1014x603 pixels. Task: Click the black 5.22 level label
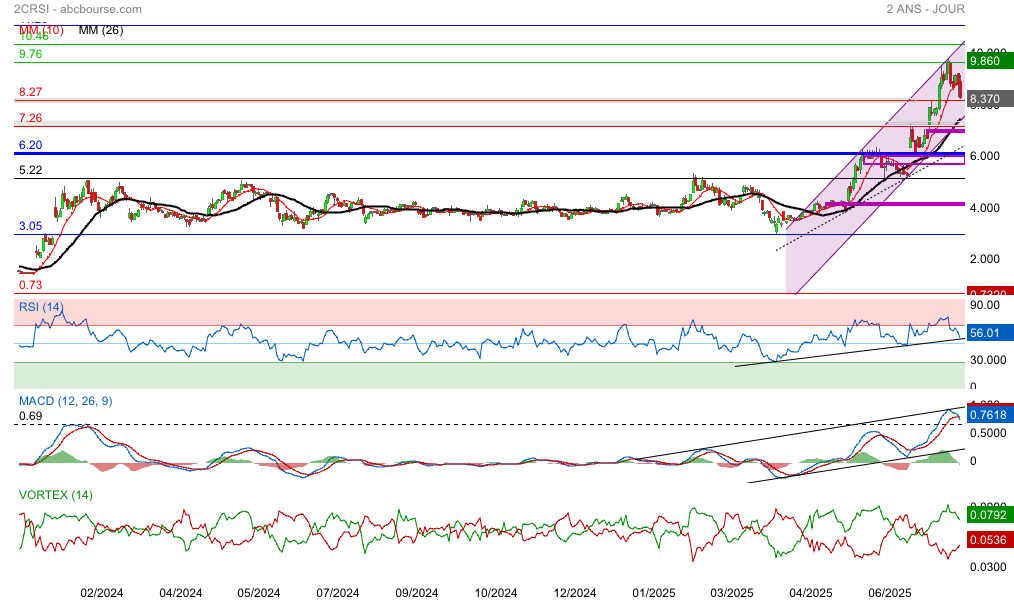click(x=30, y=171)
